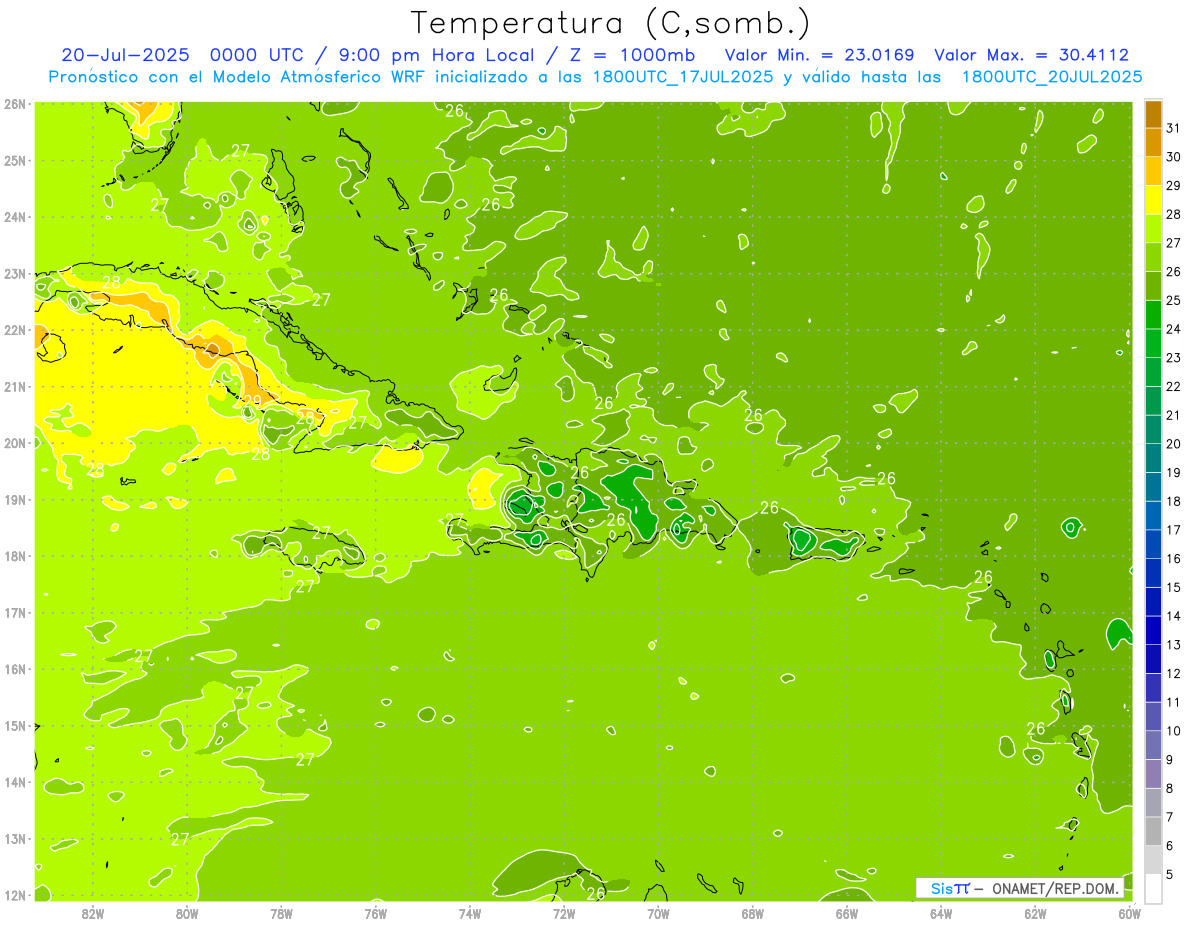Select the '1800UTC_20JUL2025' valid-until timestamp

point(1051,77)
